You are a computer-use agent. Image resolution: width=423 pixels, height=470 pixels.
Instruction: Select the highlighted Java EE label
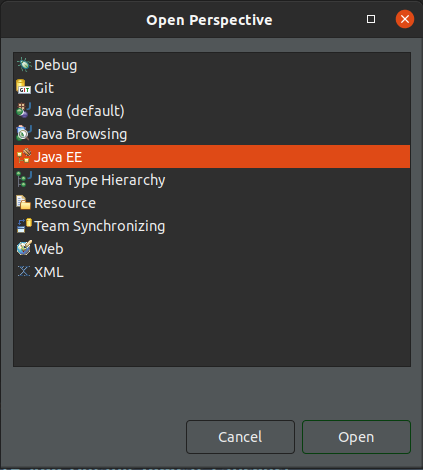click(58, 157)
